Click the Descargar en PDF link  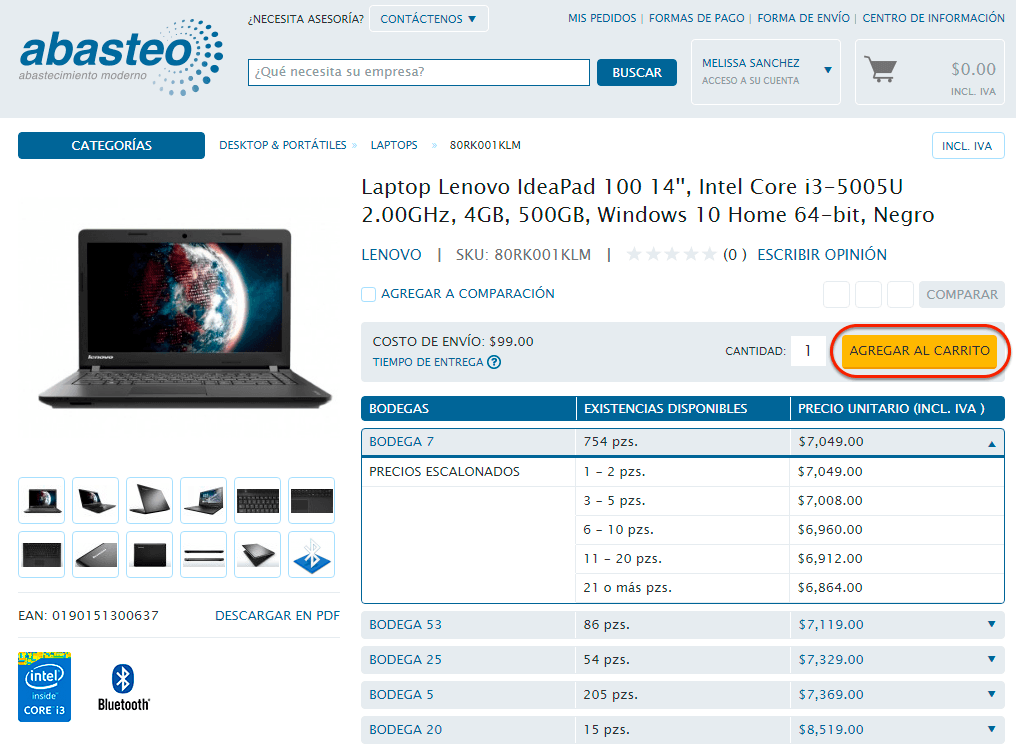point(277,616)
